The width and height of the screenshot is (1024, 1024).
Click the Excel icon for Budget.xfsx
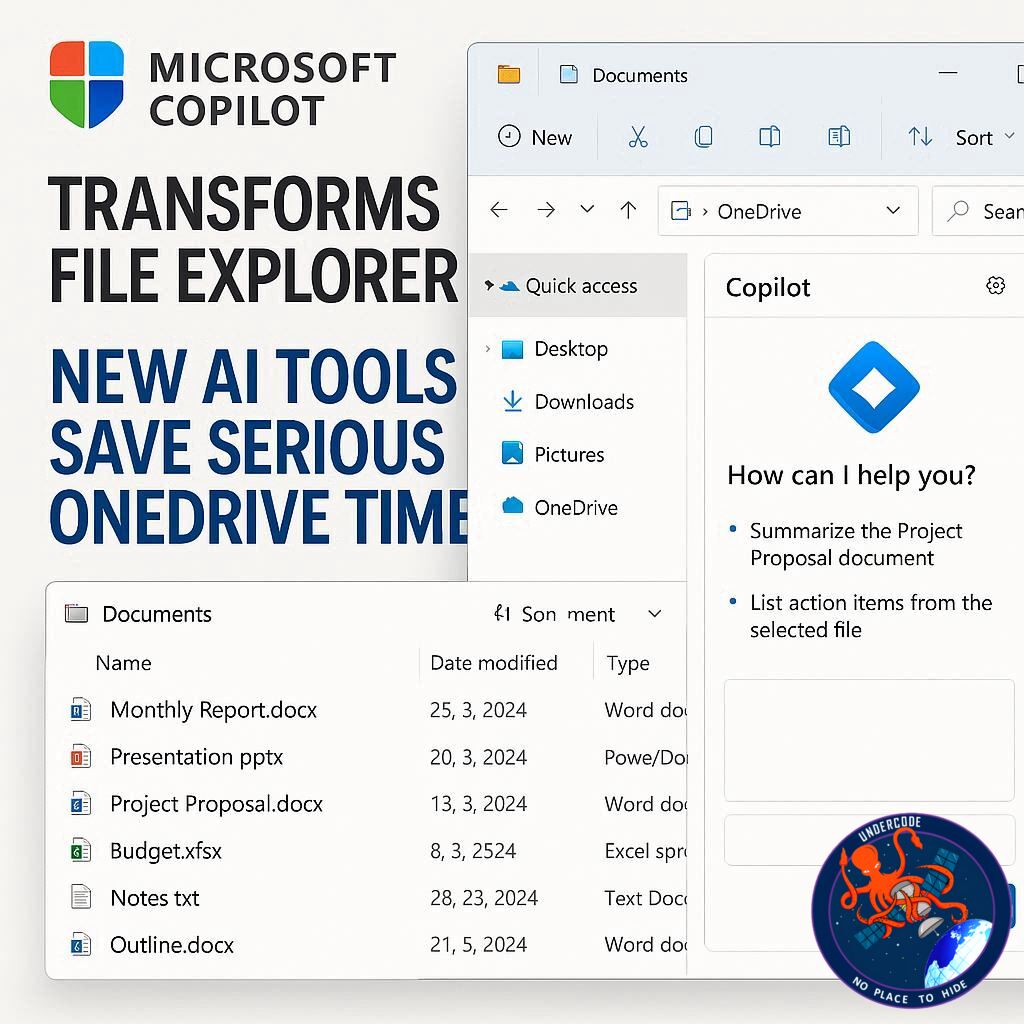pyautogui.click(x=81, y=850)
